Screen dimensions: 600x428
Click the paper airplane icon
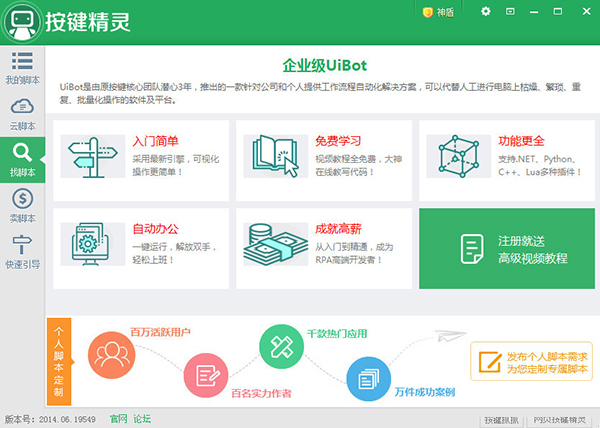(x=451, y=335)
